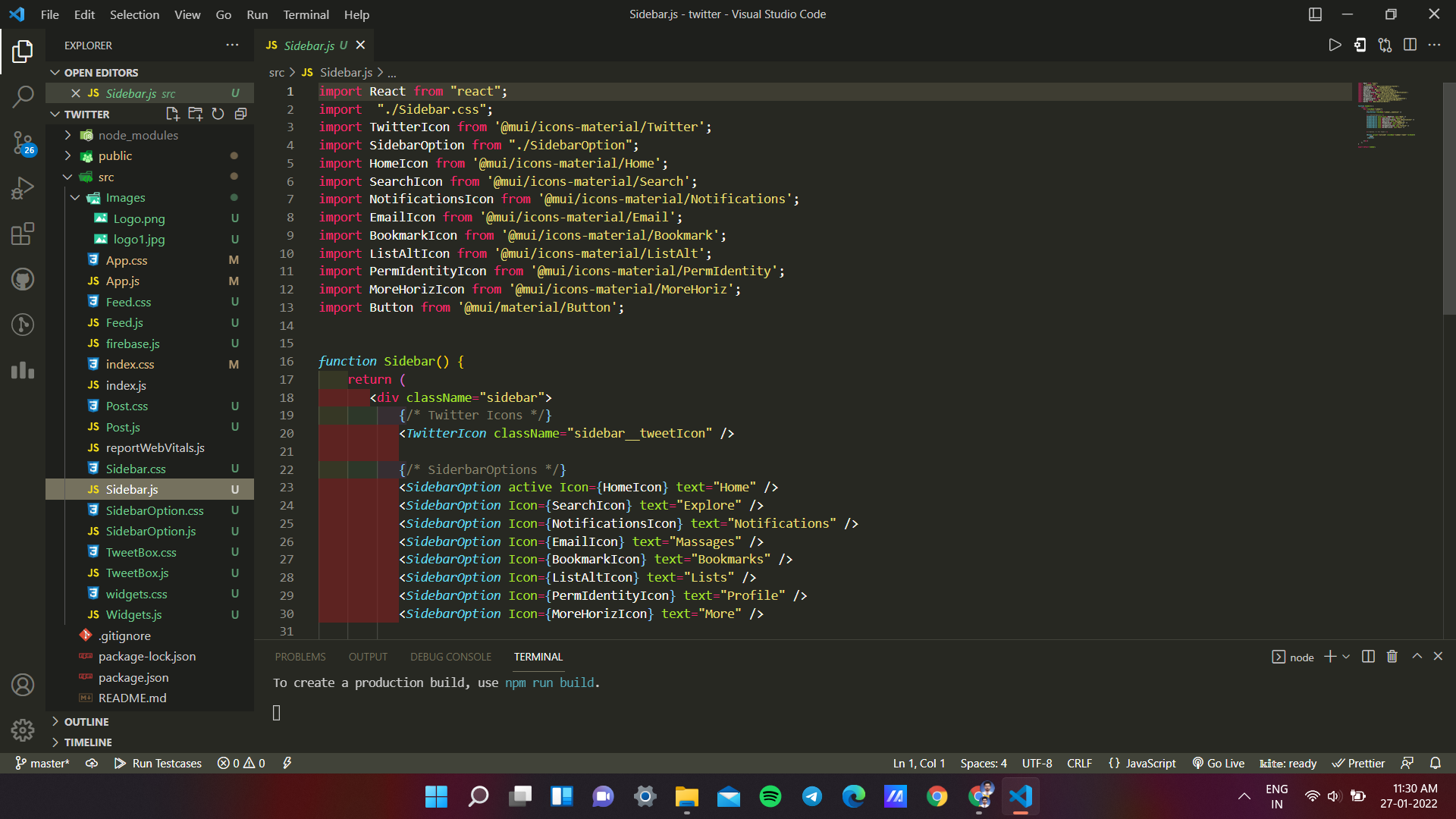Open the bar chart activity bar icon

point(23,370)
